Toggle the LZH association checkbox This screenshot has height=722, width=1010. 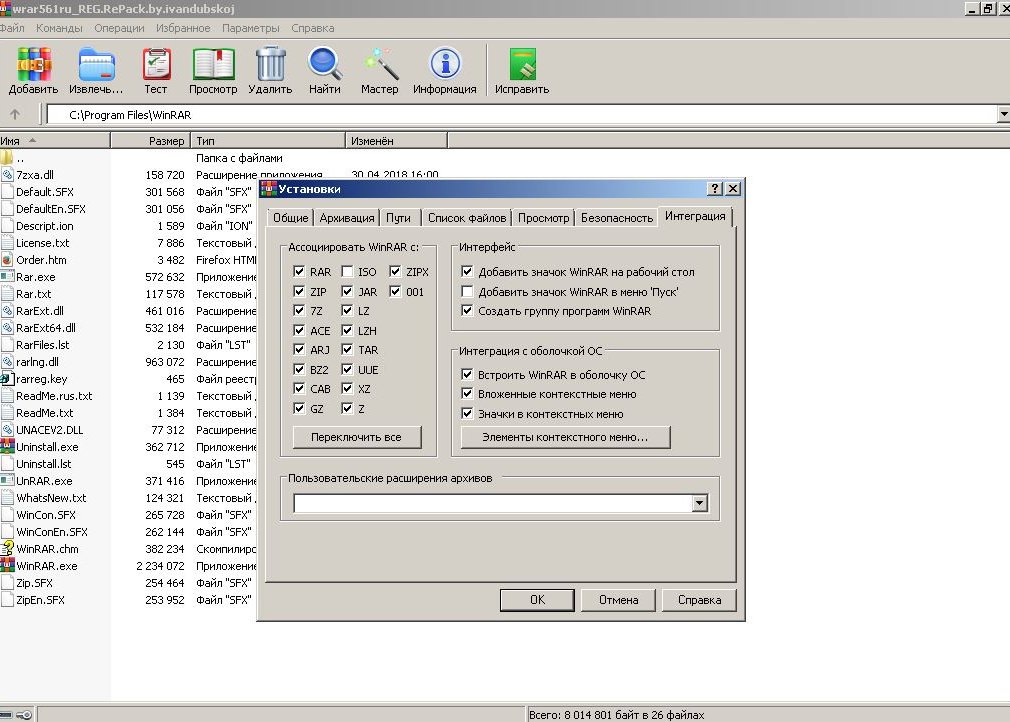click(x=347, y=330)
